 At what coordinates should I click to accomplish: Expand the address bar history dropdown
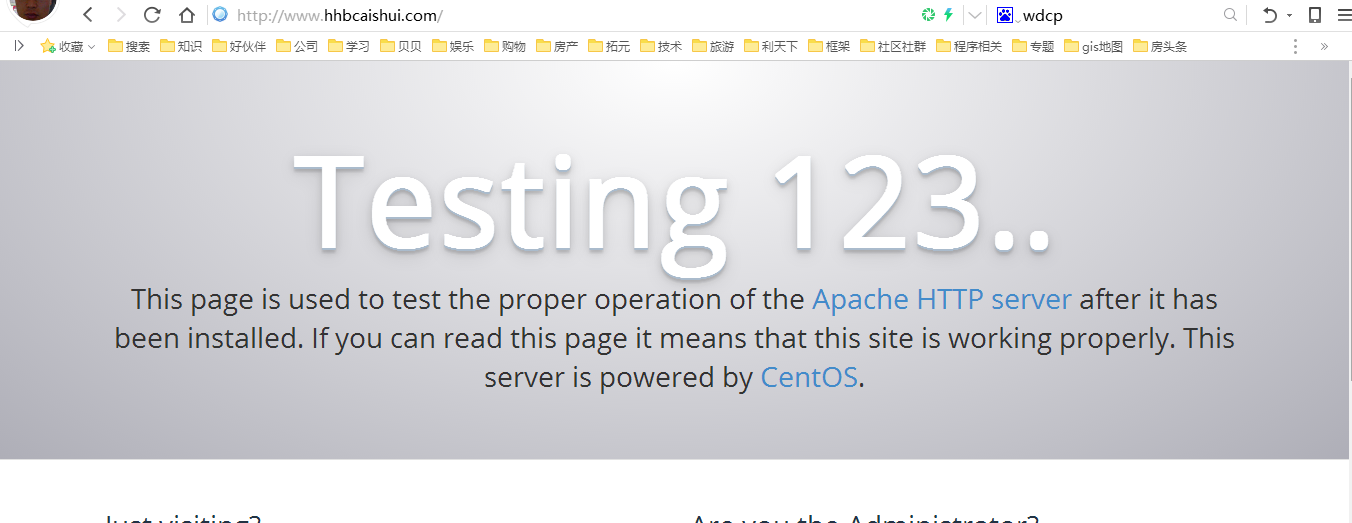(x=973, y=15)
